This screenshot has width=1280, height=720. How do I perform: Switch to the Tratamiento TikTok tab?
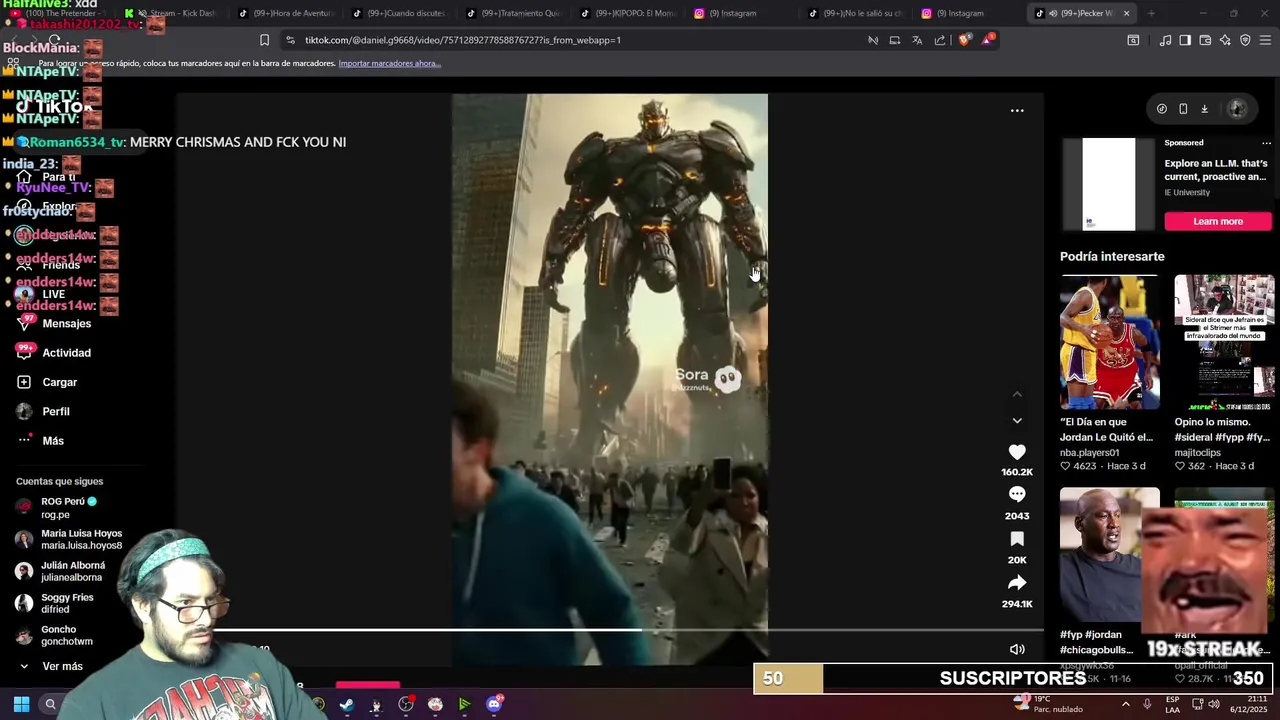pyautogui.click(x=514, y=13)
